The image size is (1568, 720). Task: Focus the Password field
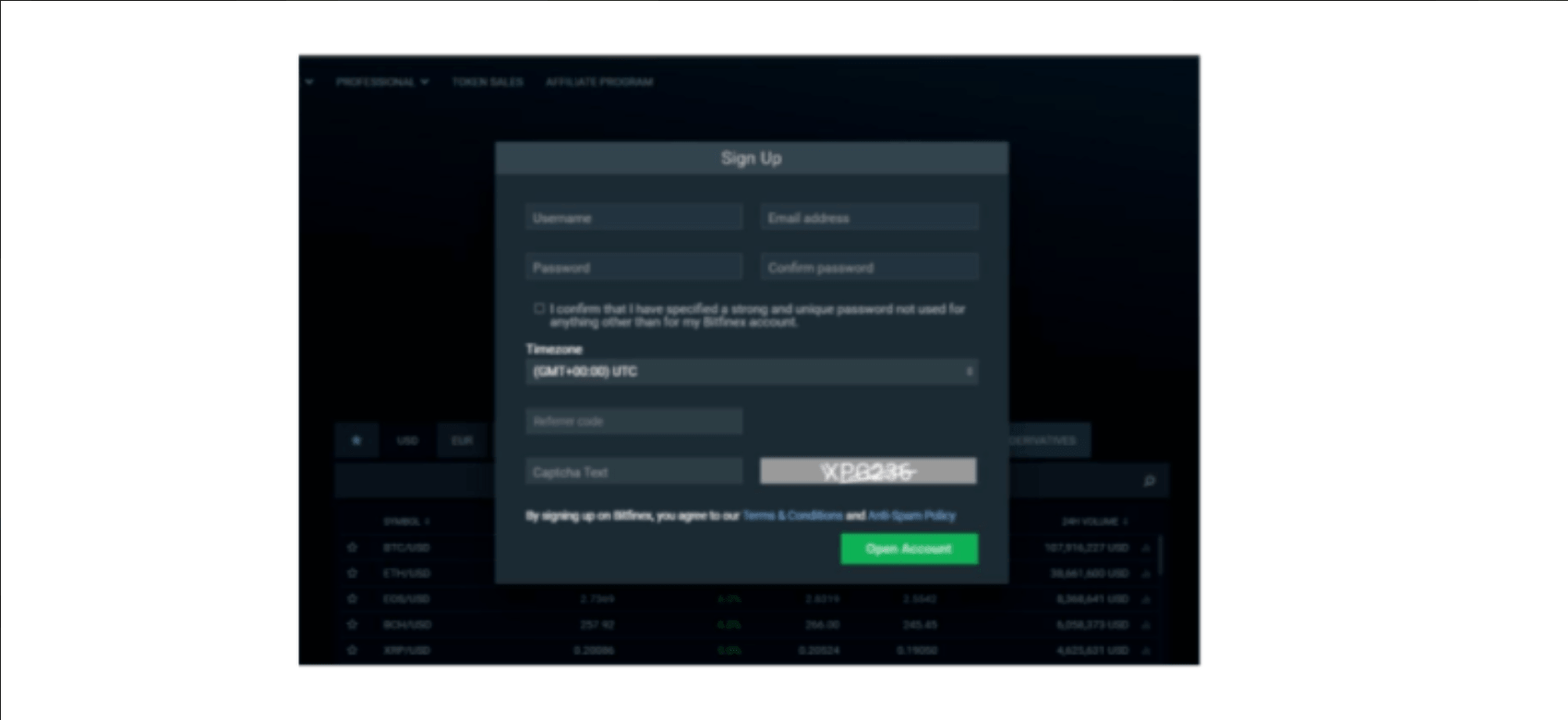(633, 268)
